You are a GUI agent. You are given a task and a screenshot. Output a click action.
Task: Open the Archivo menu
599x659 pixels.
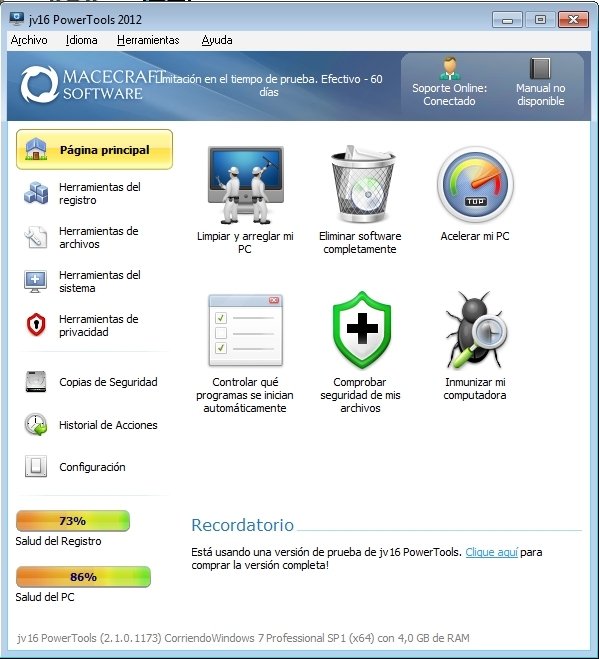tap(29, 40)
